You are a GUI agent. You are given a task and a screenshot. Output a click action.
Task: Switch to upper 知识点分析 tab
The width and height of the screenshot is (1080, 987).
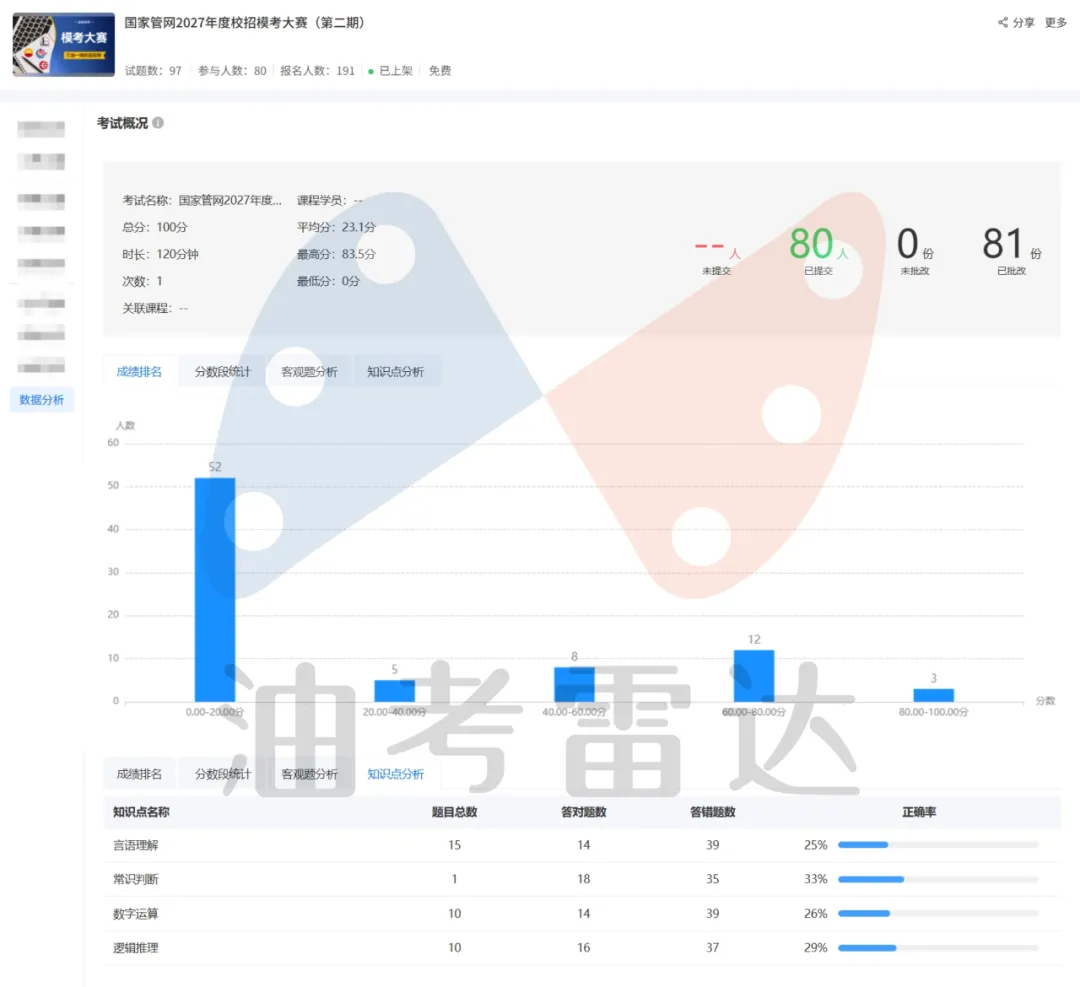coord(395,371)
